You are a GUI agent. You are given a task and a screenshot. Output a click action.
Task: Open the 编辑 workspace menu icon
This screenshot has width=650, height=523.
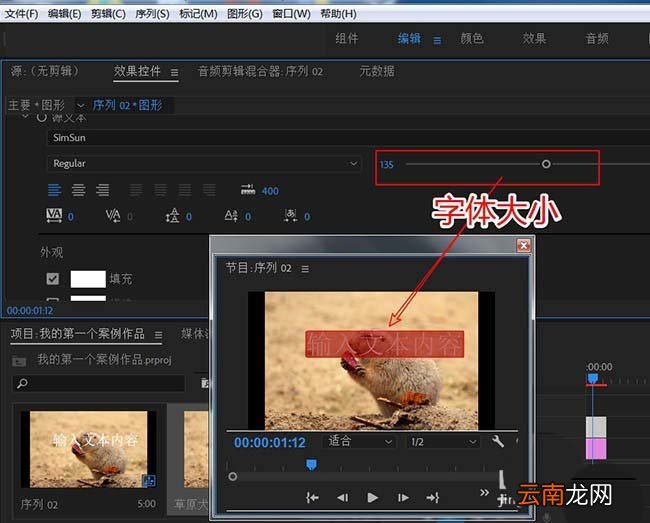point(437,40)
